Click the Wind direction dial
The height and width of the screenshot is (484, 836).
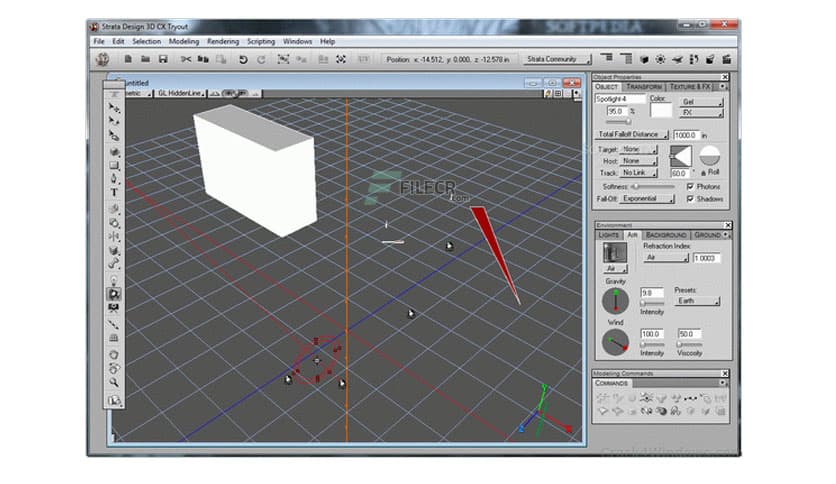click(615, 342)
